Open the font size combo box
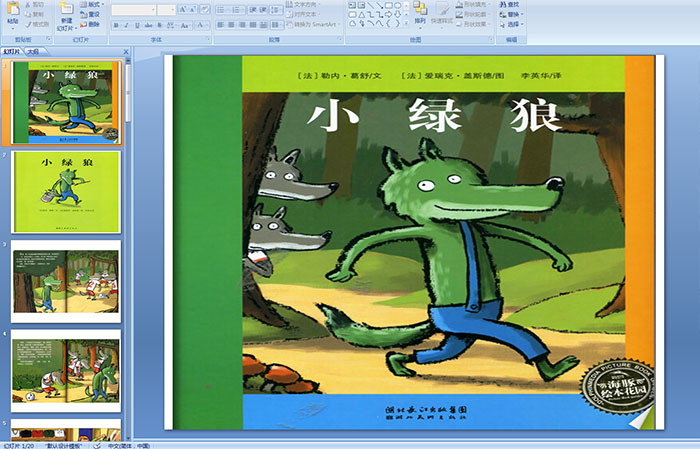 point(166,10)
